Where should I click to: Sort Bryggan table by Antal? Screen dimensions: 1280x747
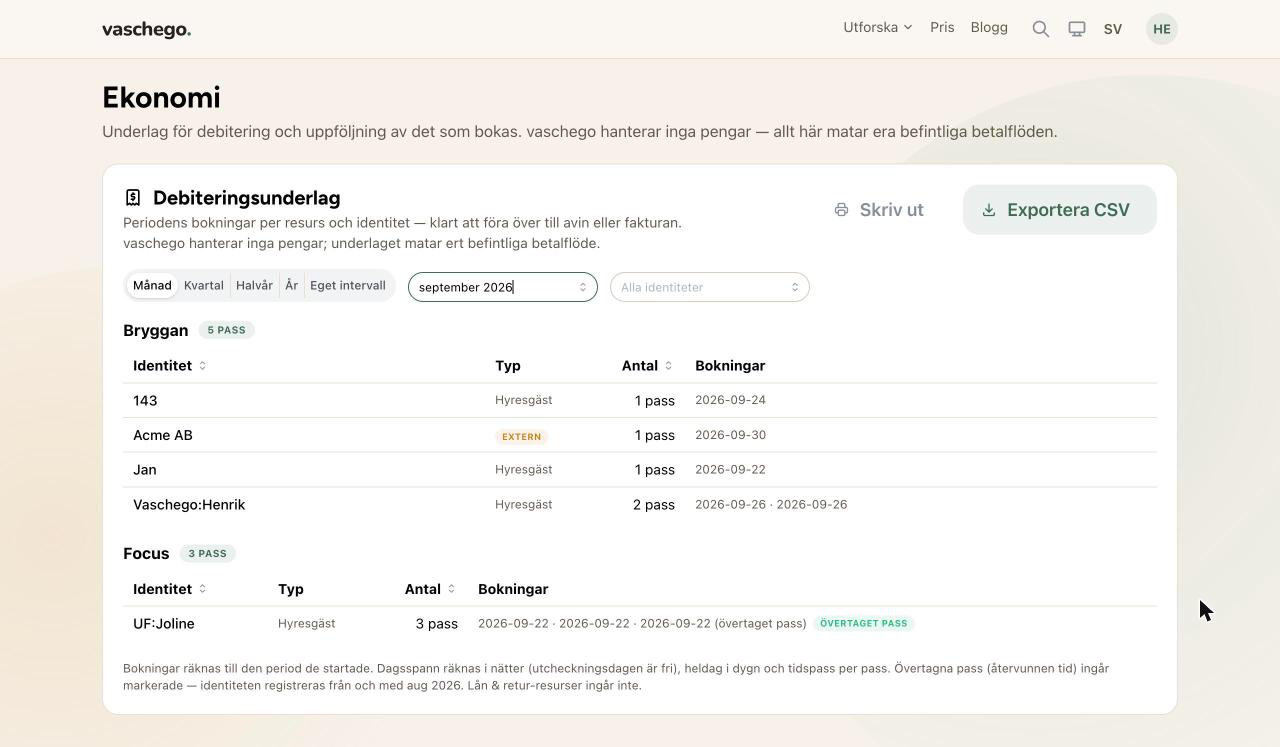pyautogui.click(x=647, y=366)
